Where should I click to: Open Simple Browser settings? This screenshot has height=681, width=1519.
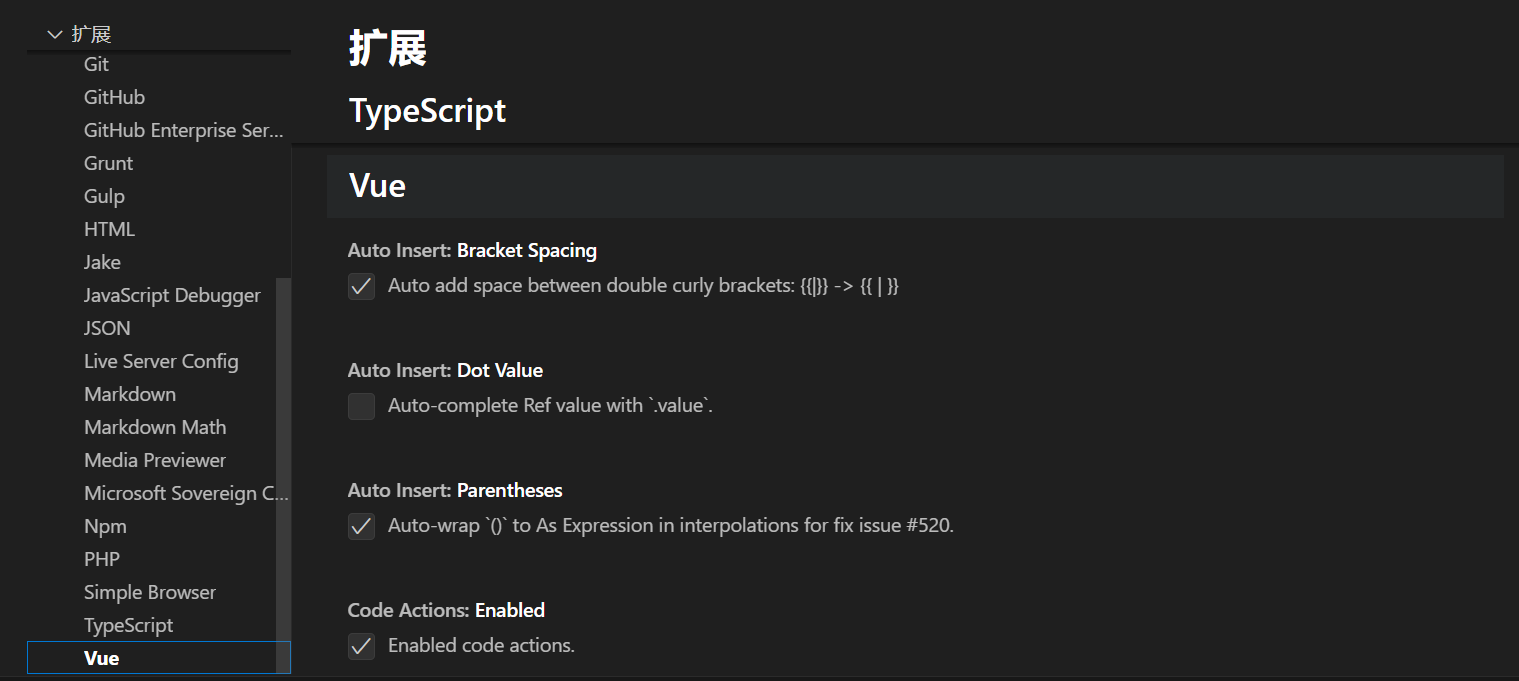150,592
